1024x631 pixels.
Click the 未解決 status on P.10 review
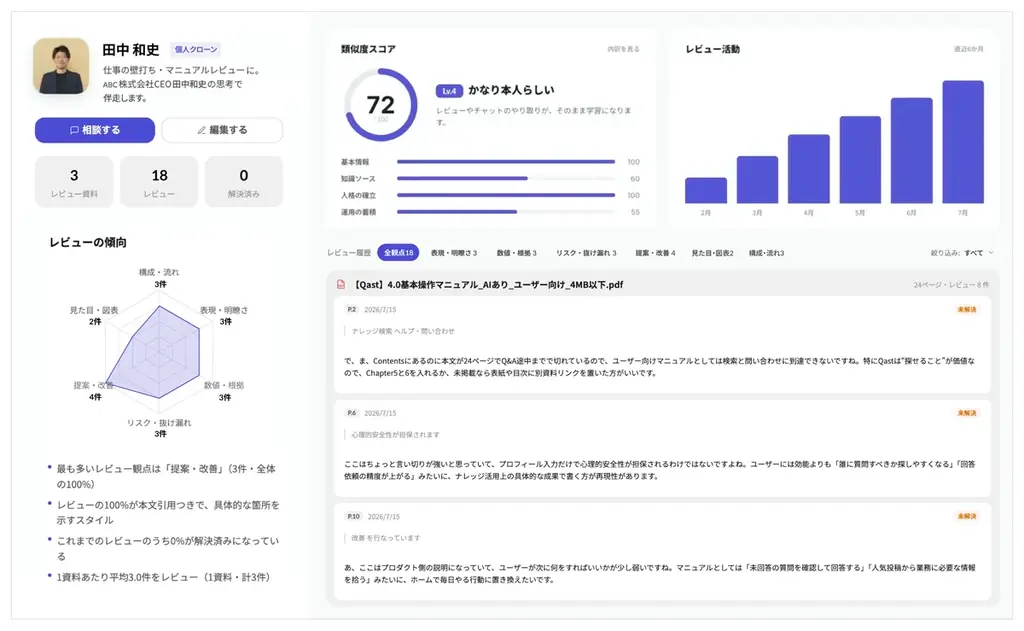pos(967,516)
